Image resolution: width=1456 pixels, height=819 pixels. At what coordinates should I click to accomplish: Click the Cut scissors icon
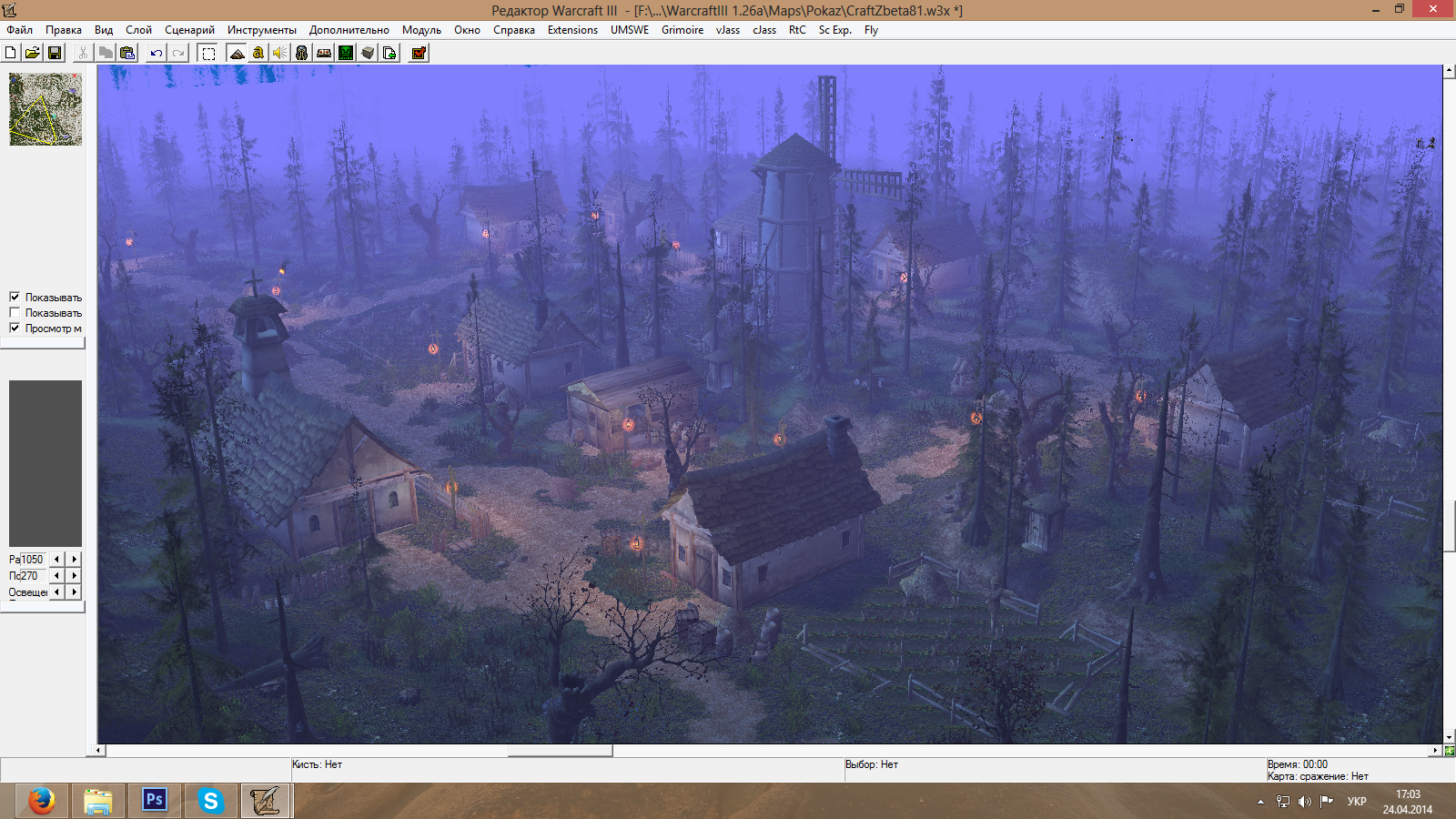tap(83, 53)
